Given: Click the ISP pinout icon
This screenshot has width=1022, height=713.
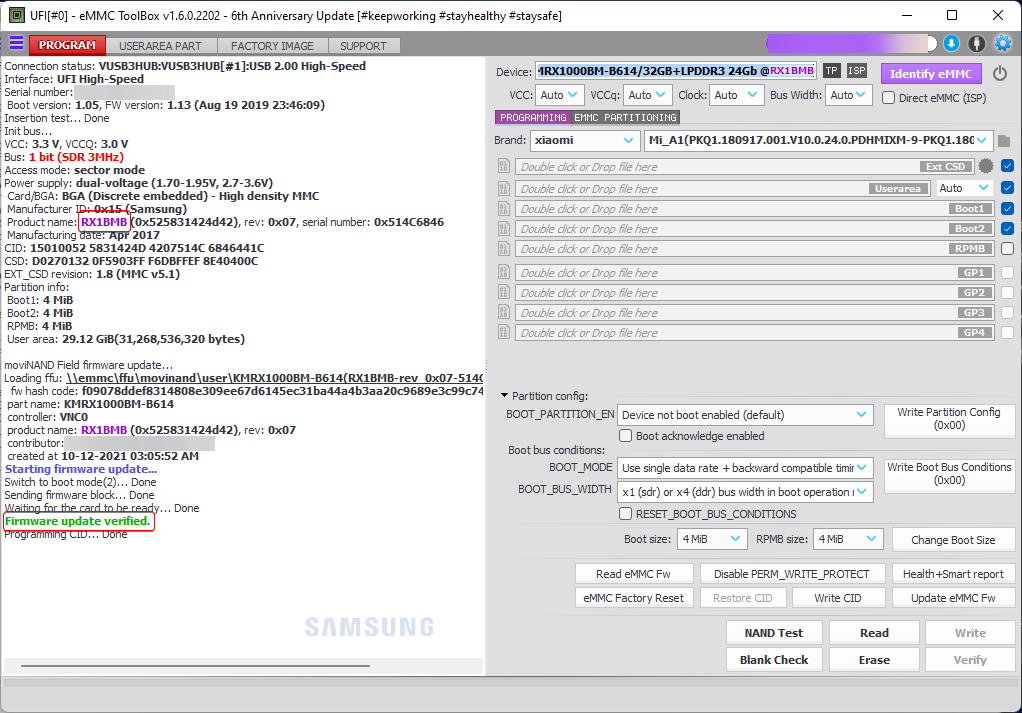Looking at the screenshot, I should pos(856,70).
